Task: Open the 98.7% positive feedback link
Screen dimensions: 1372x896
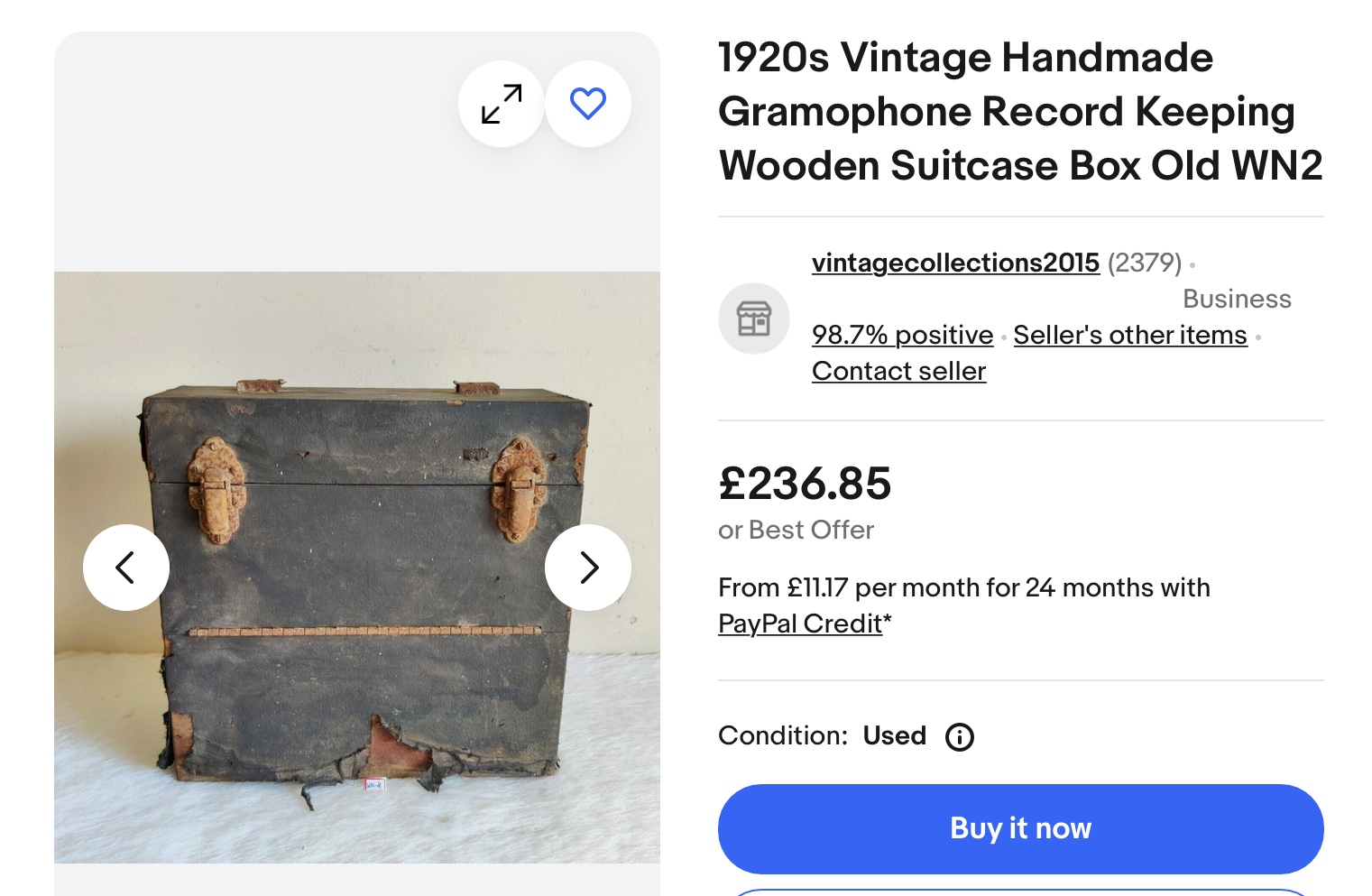Action: (x=902, y=335)
